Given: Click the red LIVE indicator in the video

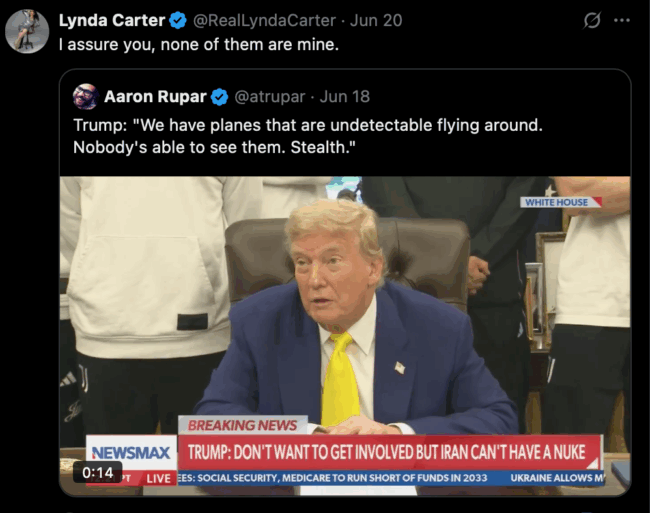Looking at the screenshot, I should (158, 478).
